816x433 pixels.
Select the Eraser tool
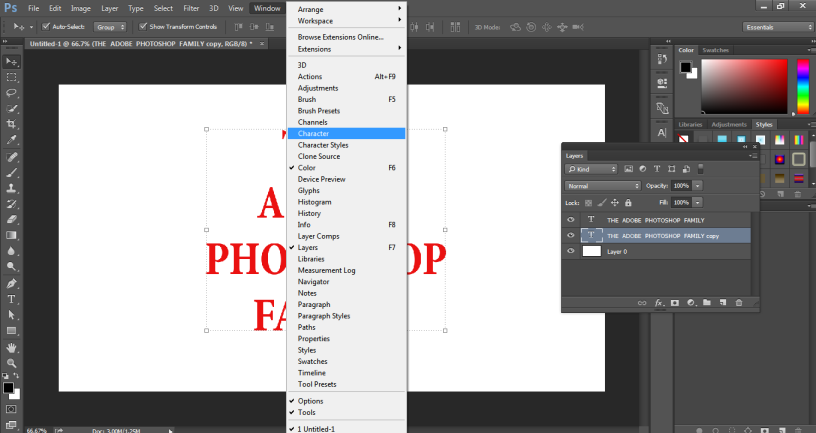tap(11, 219)
